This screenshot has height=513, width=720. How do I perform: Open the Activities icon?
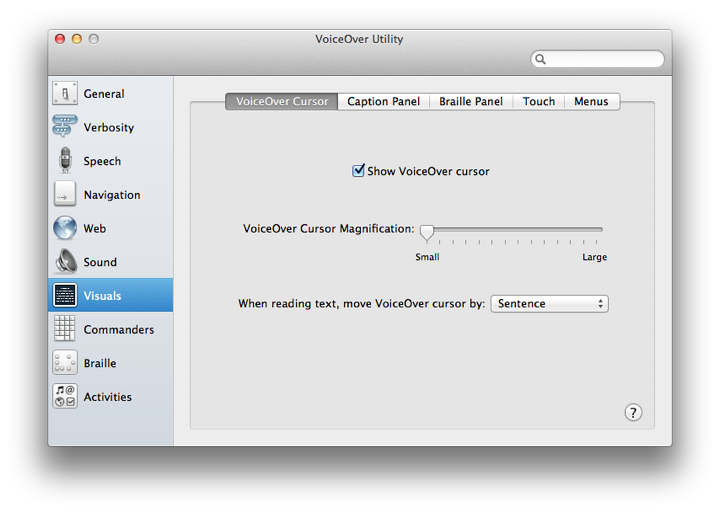[65, 396]
